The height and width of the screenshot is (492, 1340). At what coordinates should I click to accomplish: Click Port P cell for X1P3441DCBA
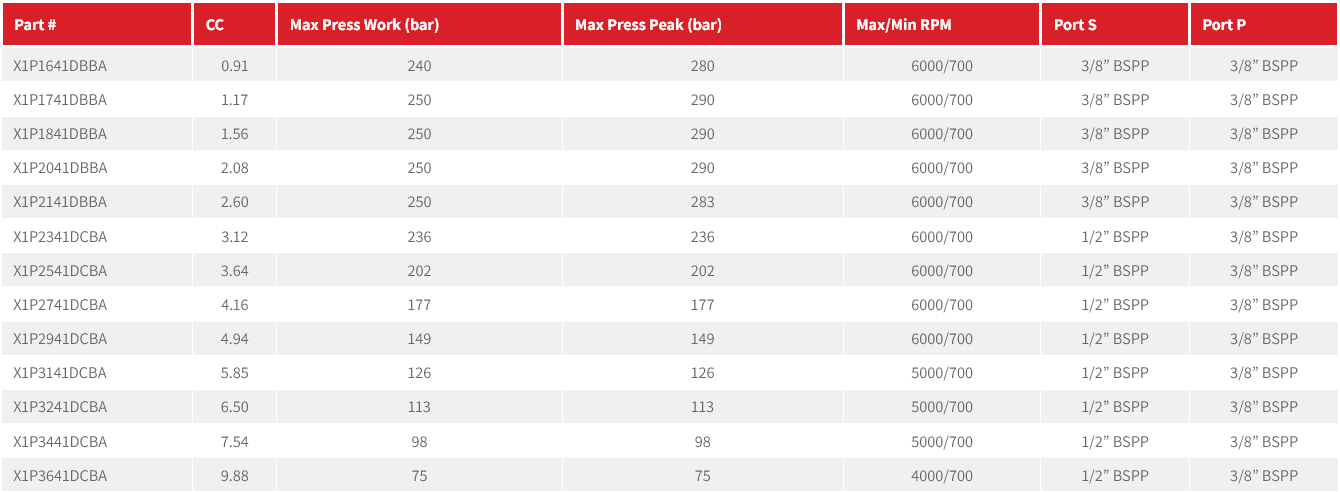pos(1263,442)
